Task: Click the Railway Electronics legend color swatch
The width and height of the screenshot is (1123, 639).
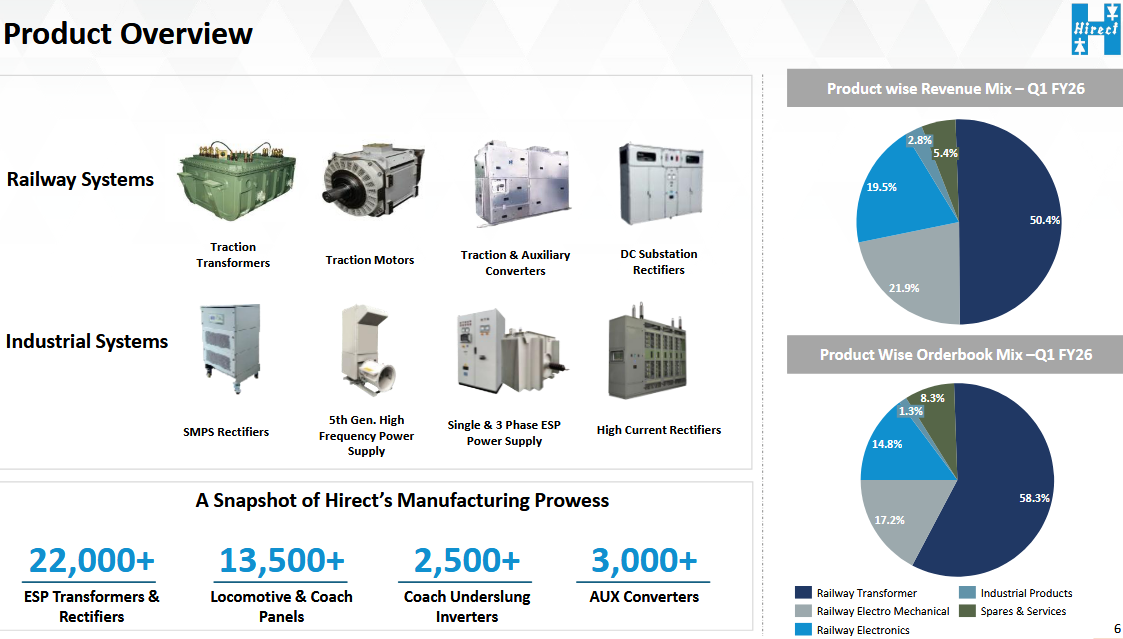Action: pyautogui.click(x=803, y=630)
